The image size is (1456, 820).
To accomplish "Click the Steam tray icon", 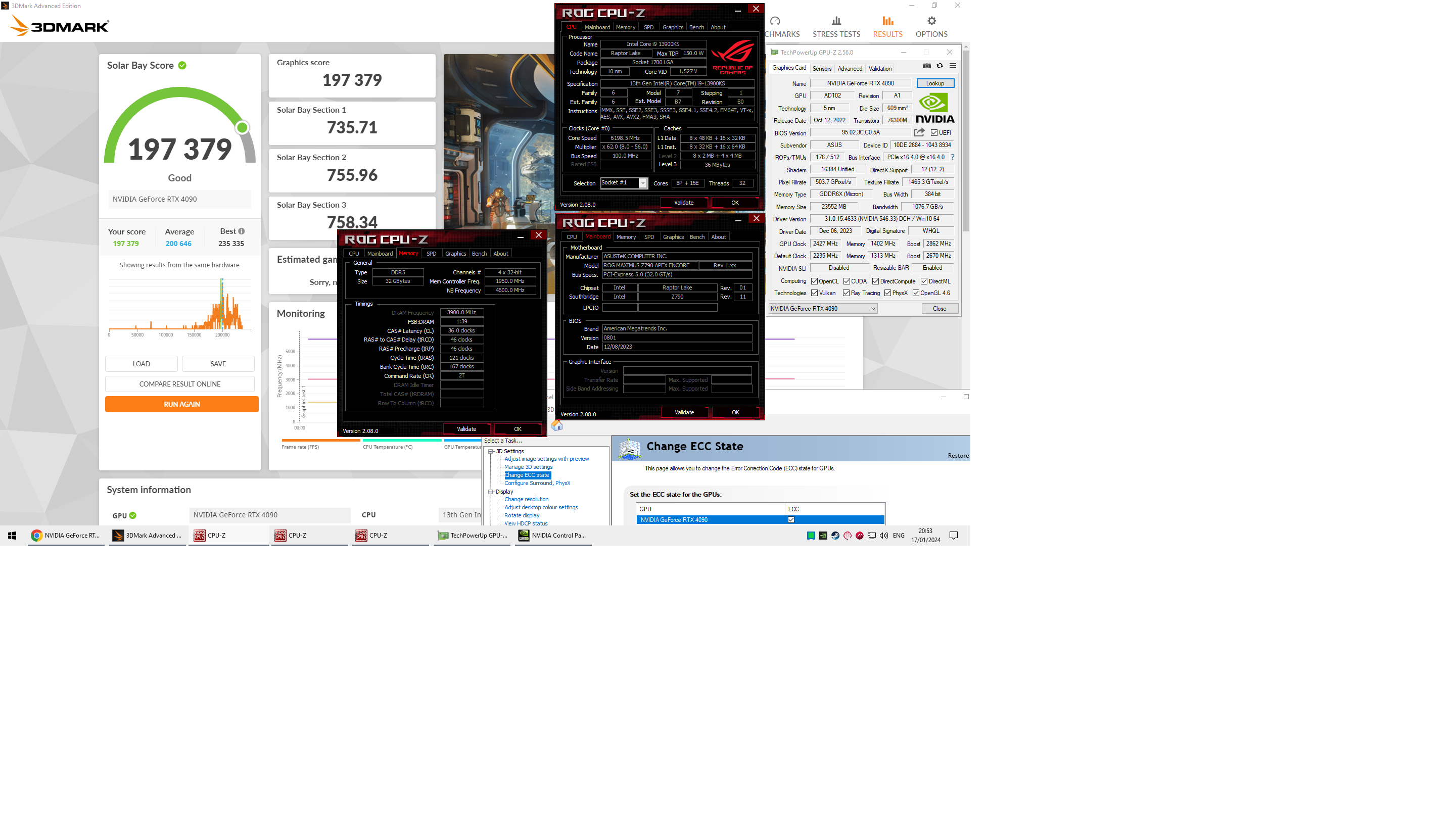I will coord(835,535).
